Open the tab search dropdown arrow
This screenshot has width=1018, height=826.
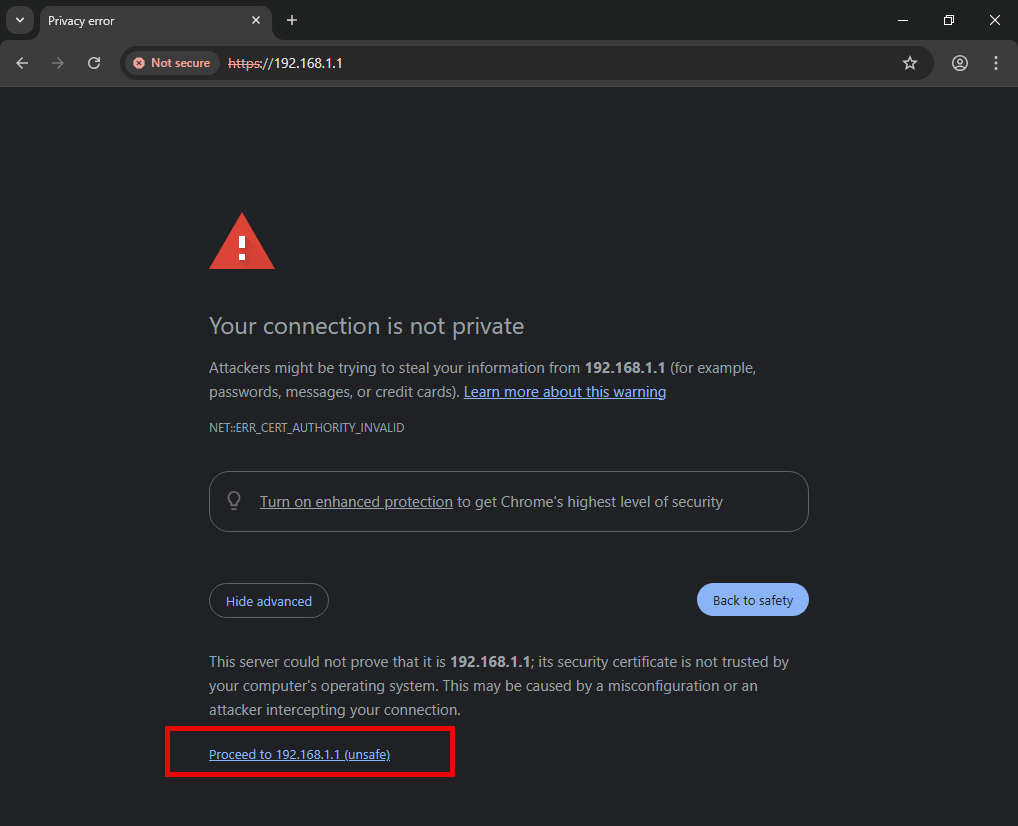(x=19, y=20)
